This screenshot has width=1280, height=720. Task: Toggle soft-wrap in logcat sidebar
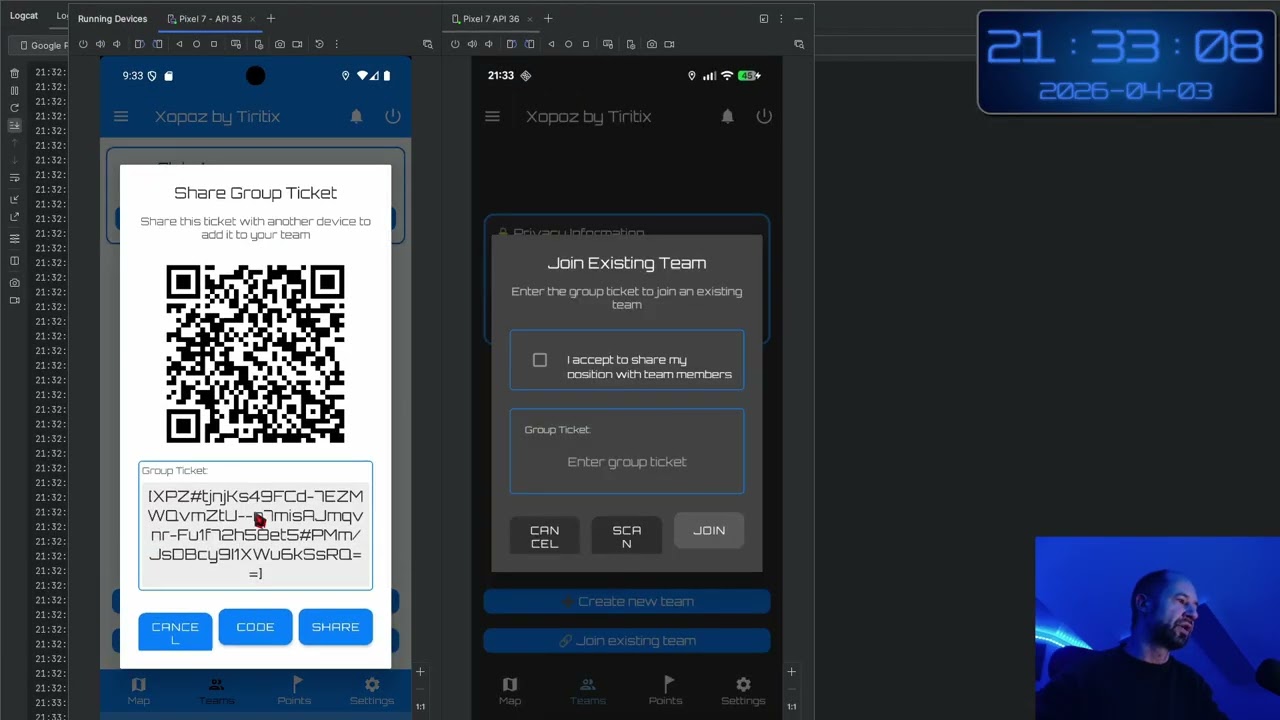[x=14, y=178]
